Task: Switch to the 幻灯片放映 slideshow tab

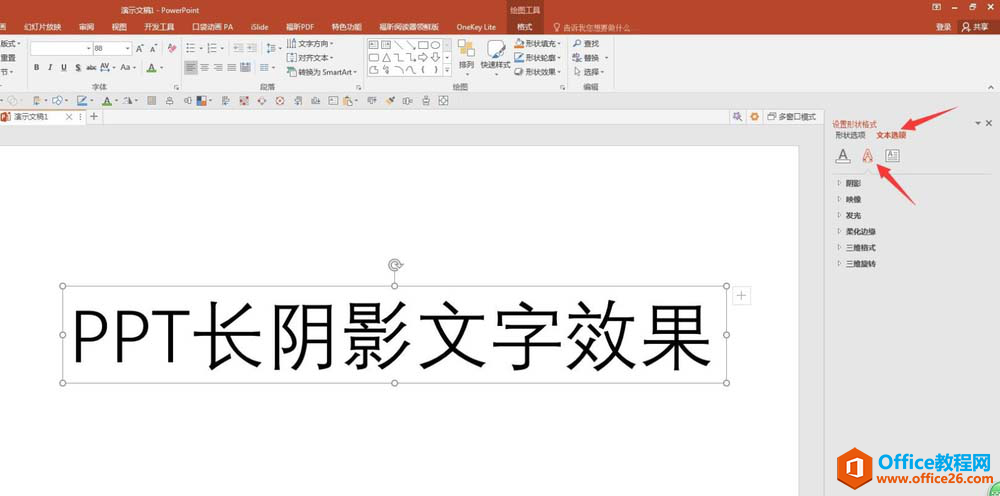Action: 43,27
